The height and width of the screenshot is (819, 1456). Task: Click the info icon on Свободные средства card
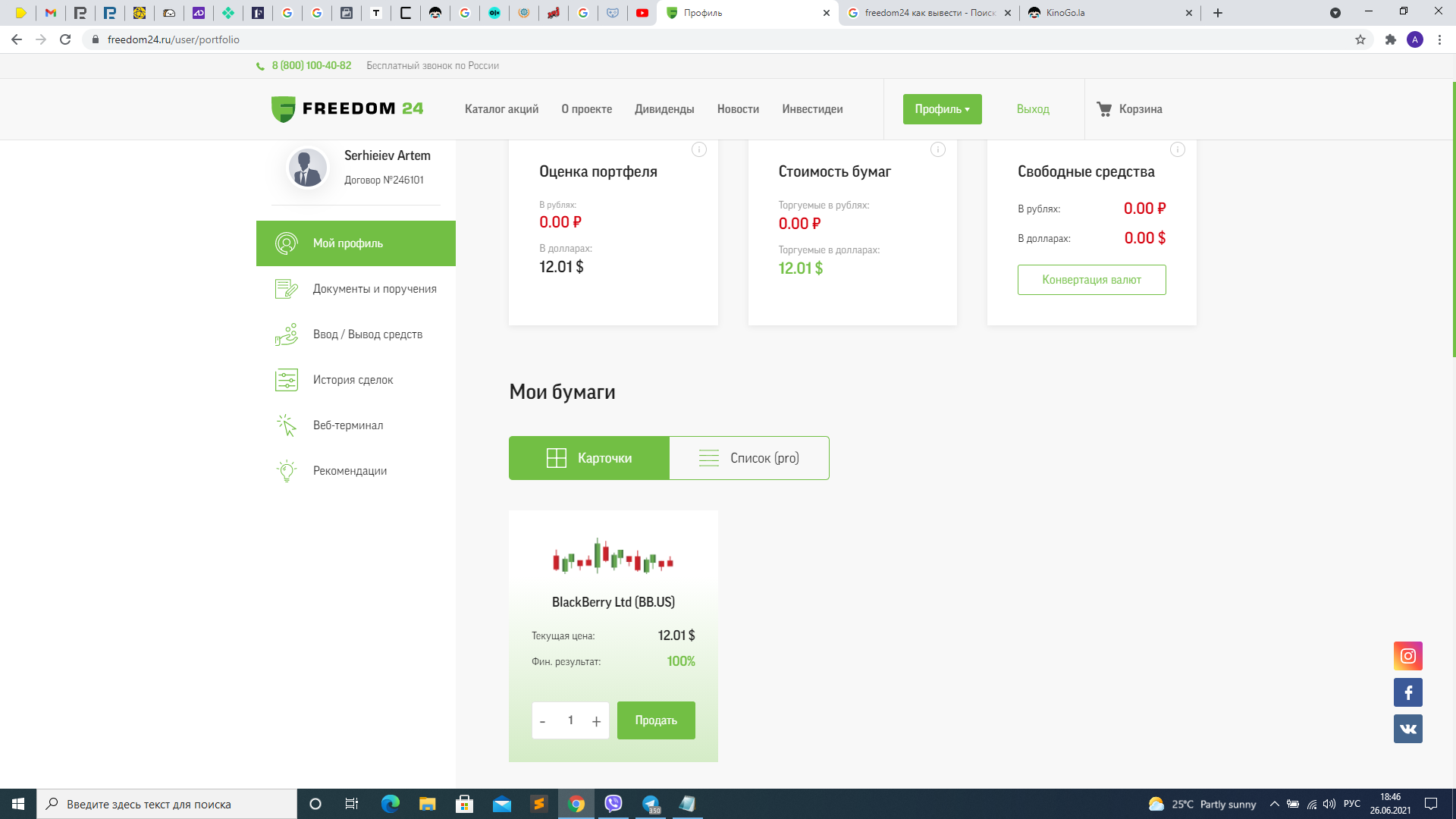coord(1178,149)
